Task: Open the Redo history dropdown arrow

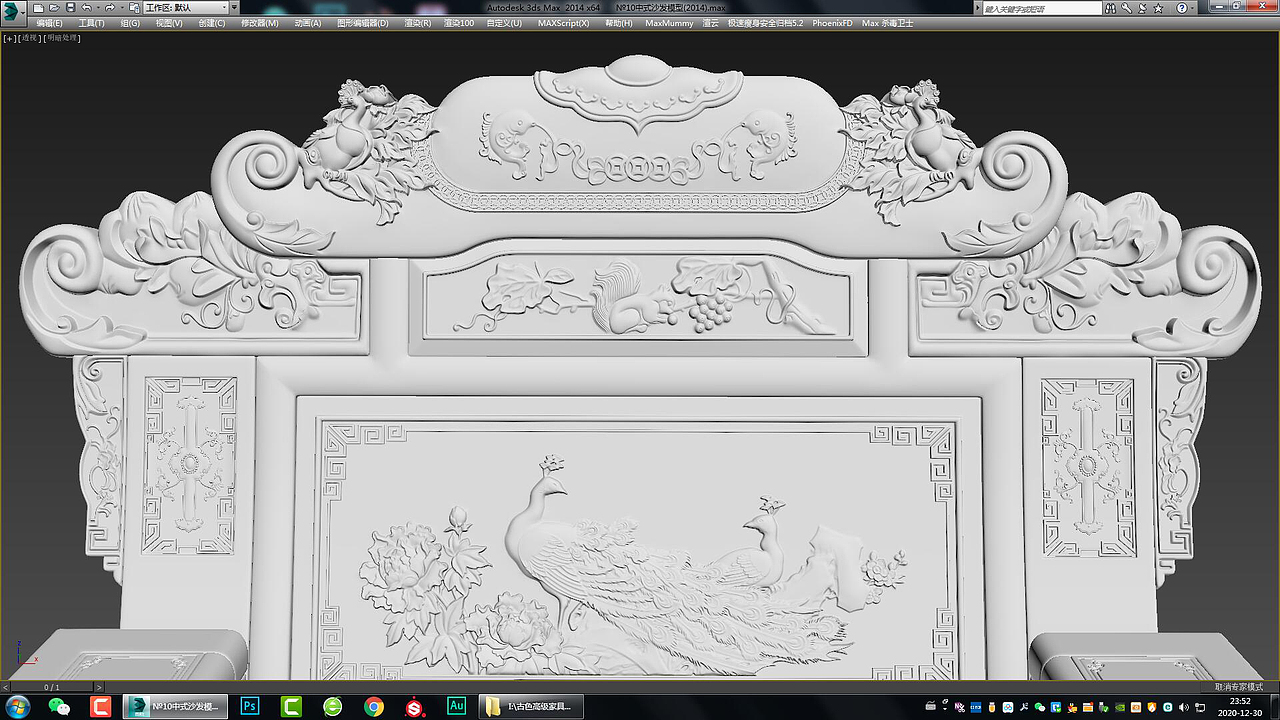Action: 122,8
